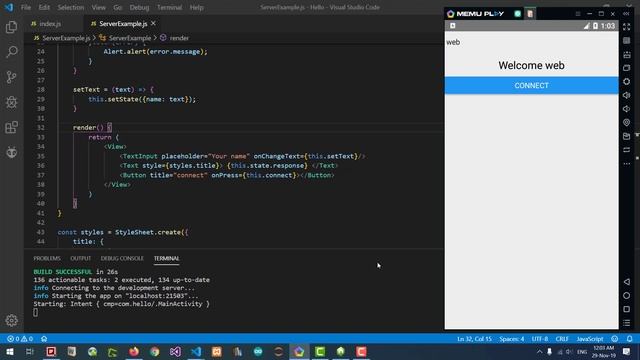This screenshot has width=640, height=360.
Task: Open the Selection menu
Action: pos(71,7)
